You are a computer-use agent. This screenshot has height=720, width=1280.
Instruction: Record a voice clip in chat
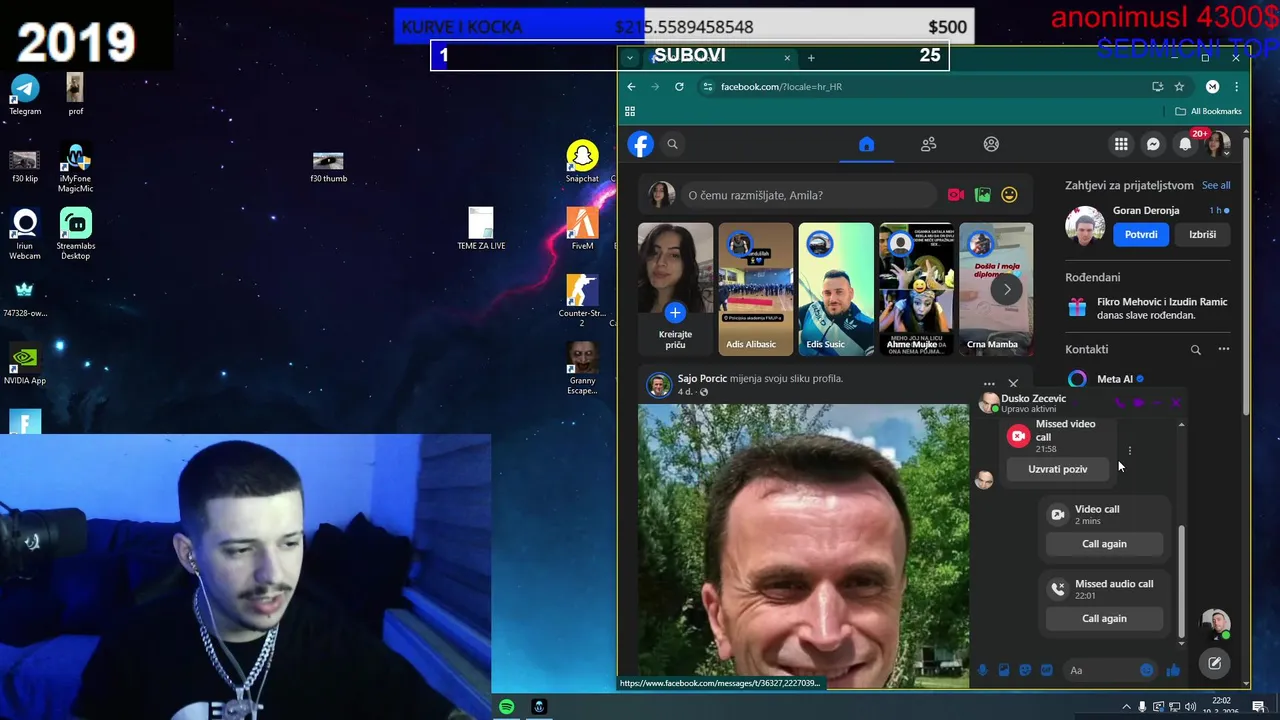(983, 670)
